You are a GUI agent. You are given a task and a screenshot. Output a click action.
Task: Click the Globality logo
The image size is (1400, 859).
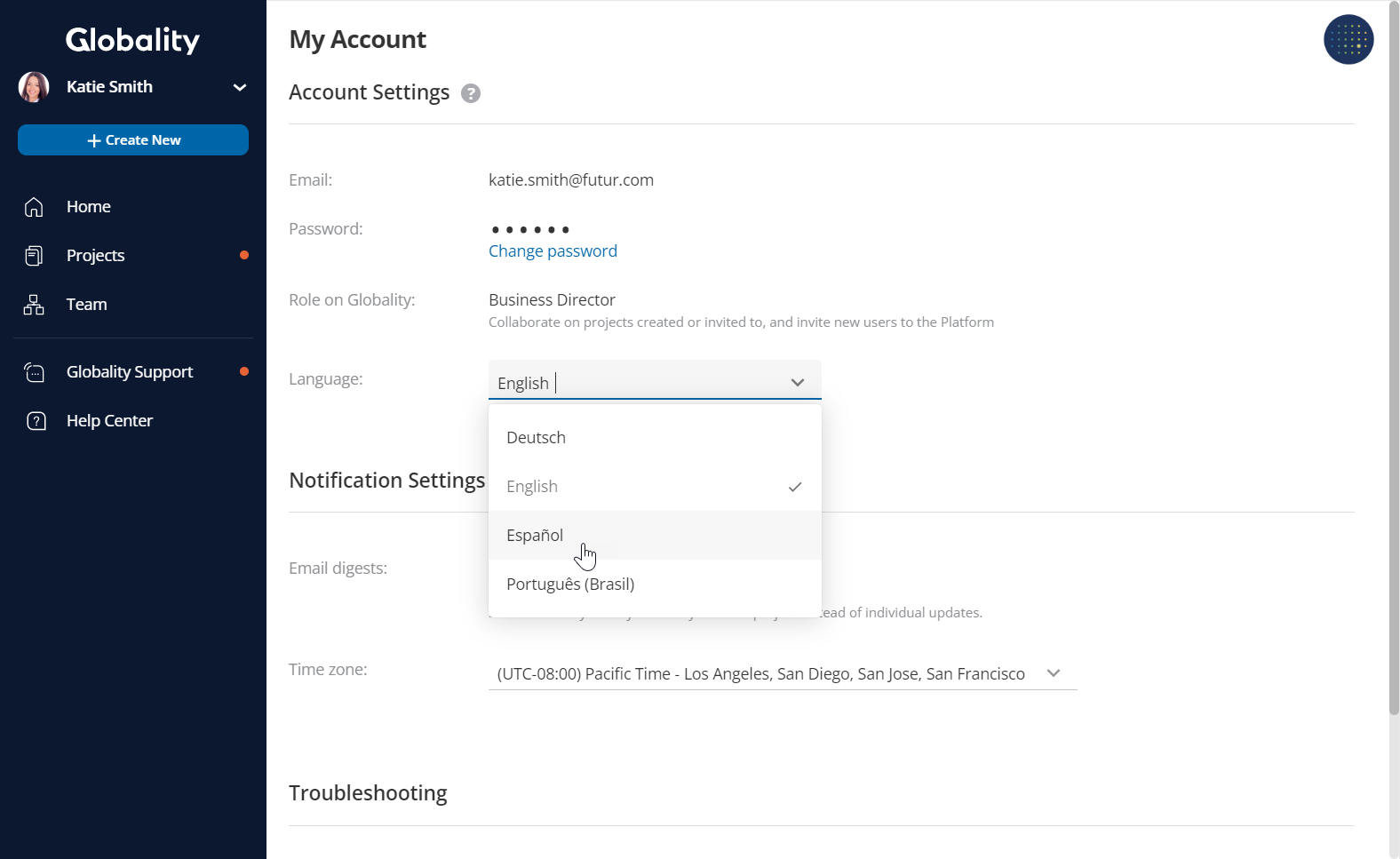click(x=133, y=40)
